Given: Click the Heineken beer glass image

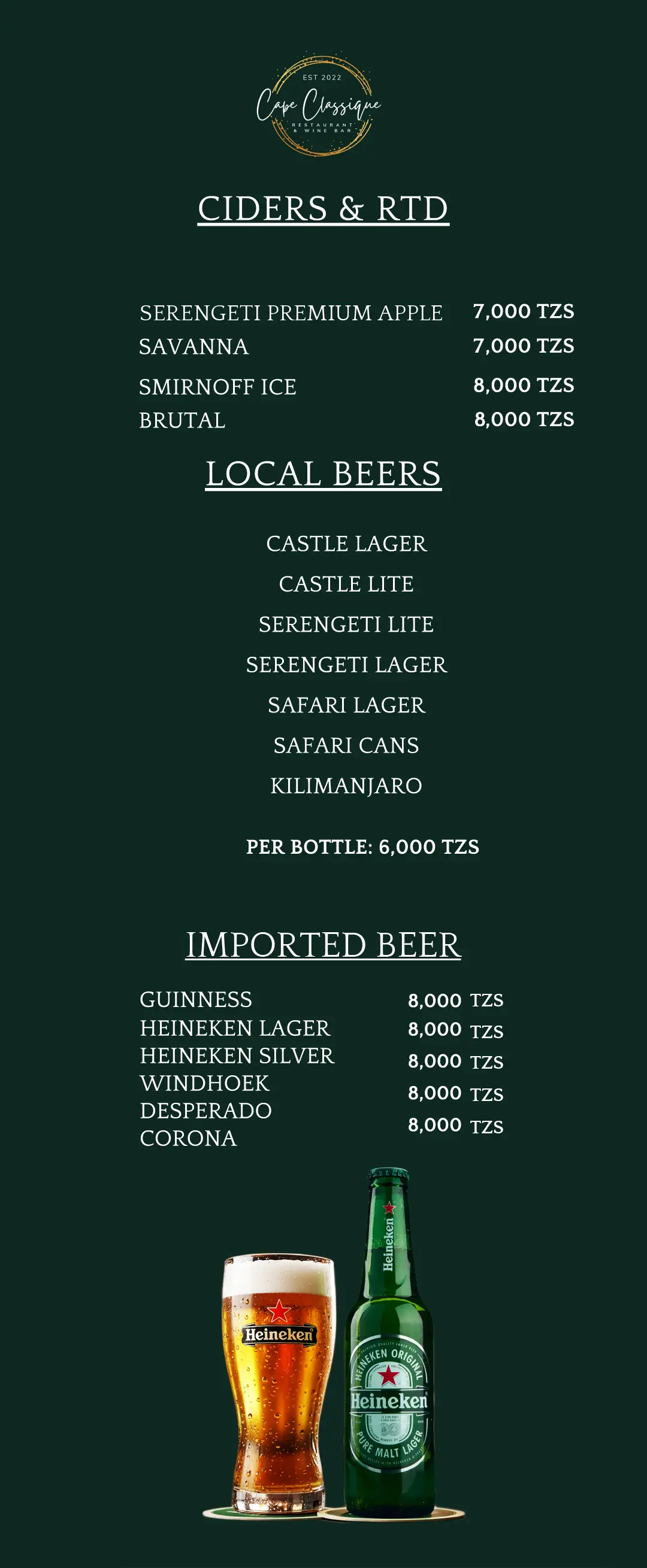Looking at the screenshot, I should pos(279,1383).
